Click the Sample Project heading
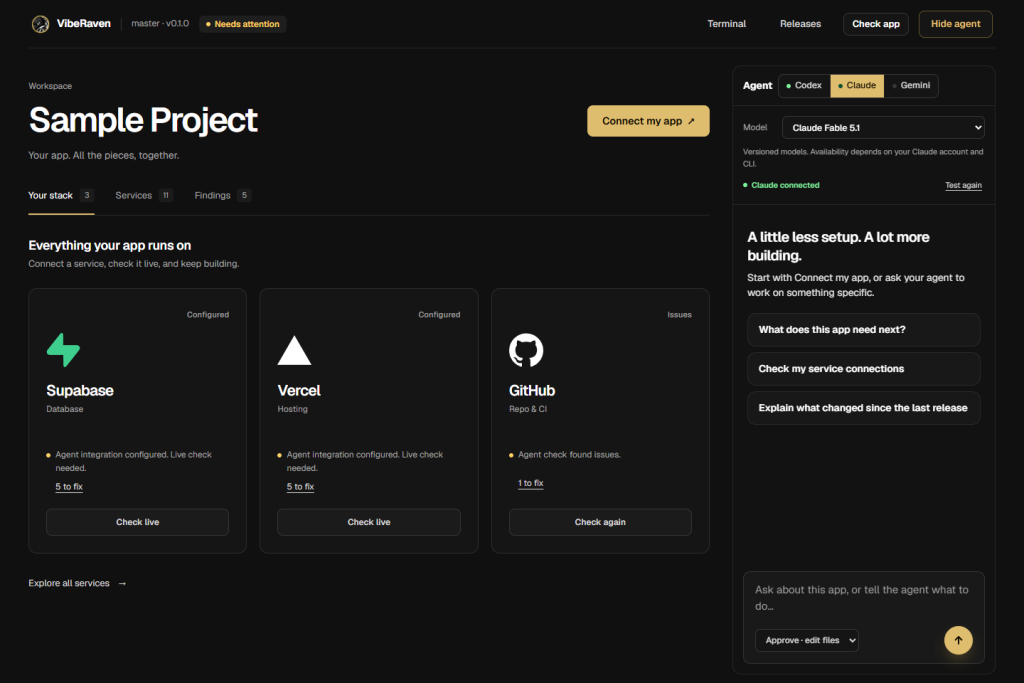The image size is (1024, 683). [x=143, y=120]
